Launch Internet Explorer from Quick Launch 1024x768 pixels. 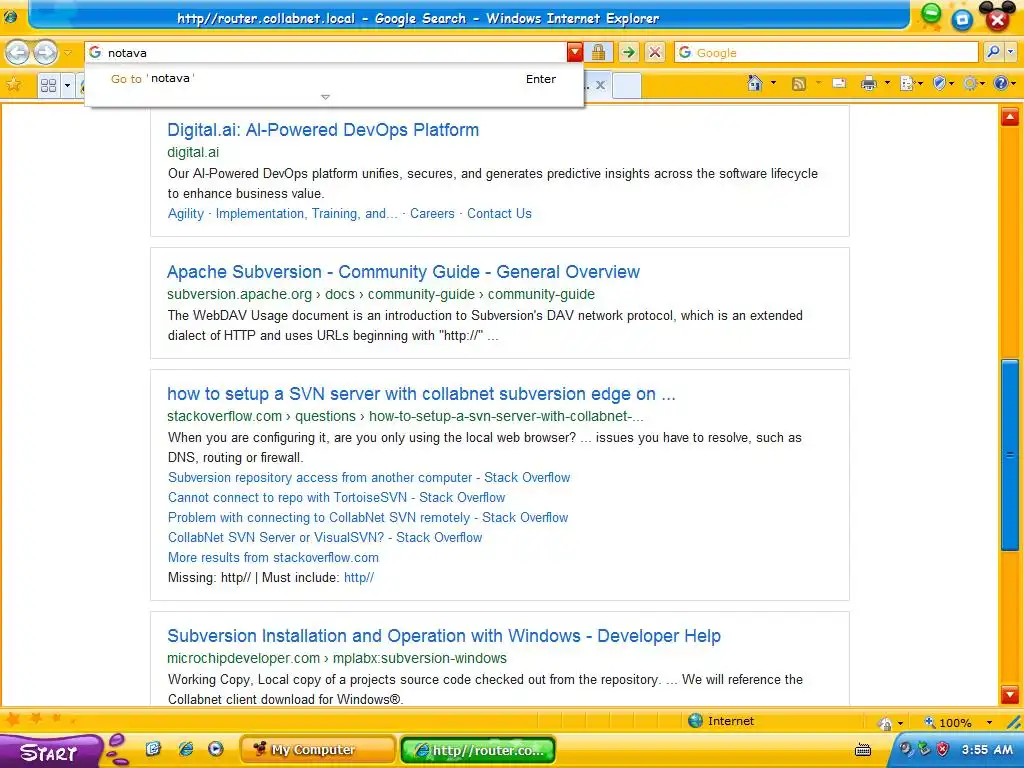pos(186,749)
